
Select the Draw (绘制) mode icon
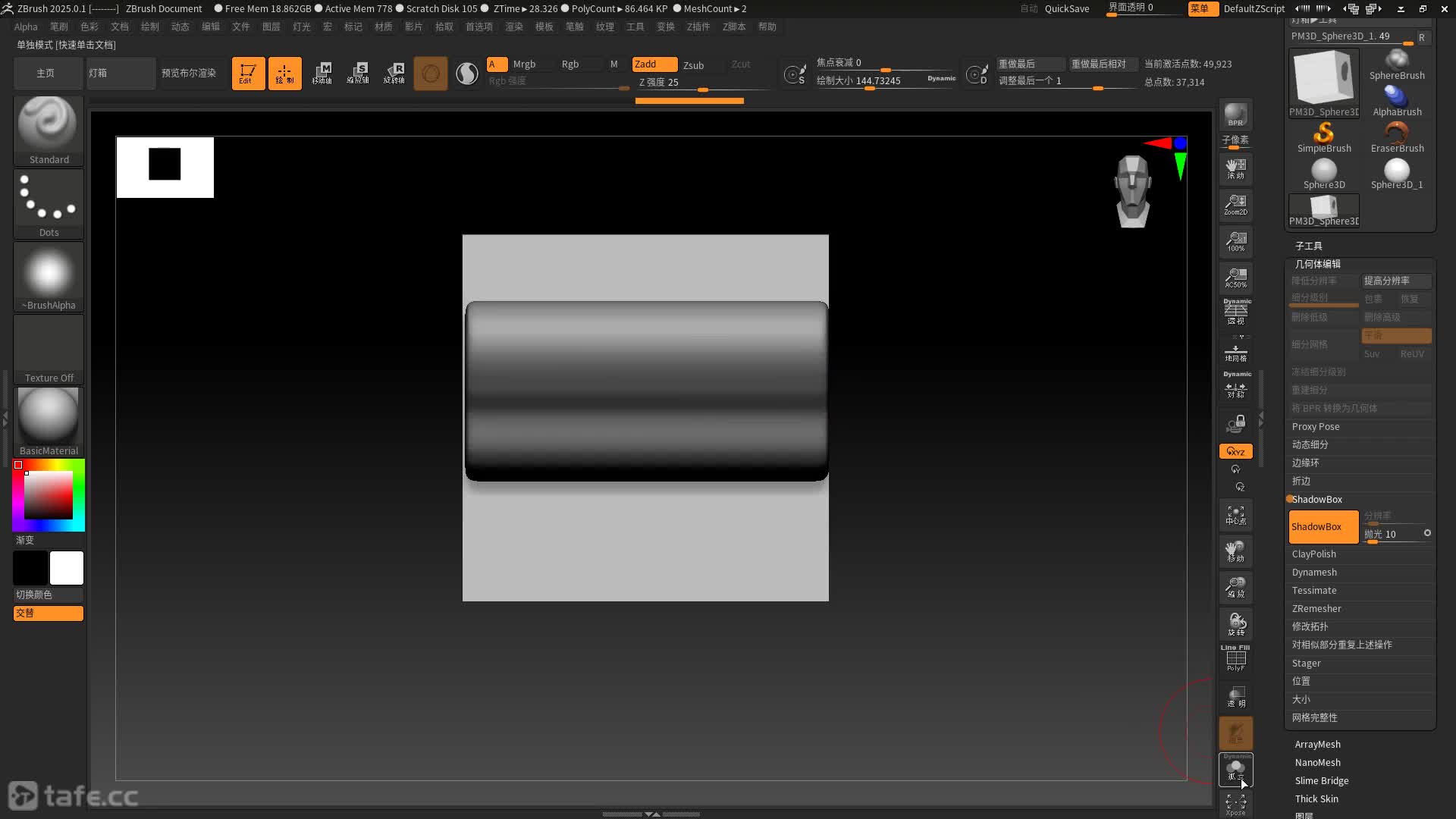pos(284,74)
